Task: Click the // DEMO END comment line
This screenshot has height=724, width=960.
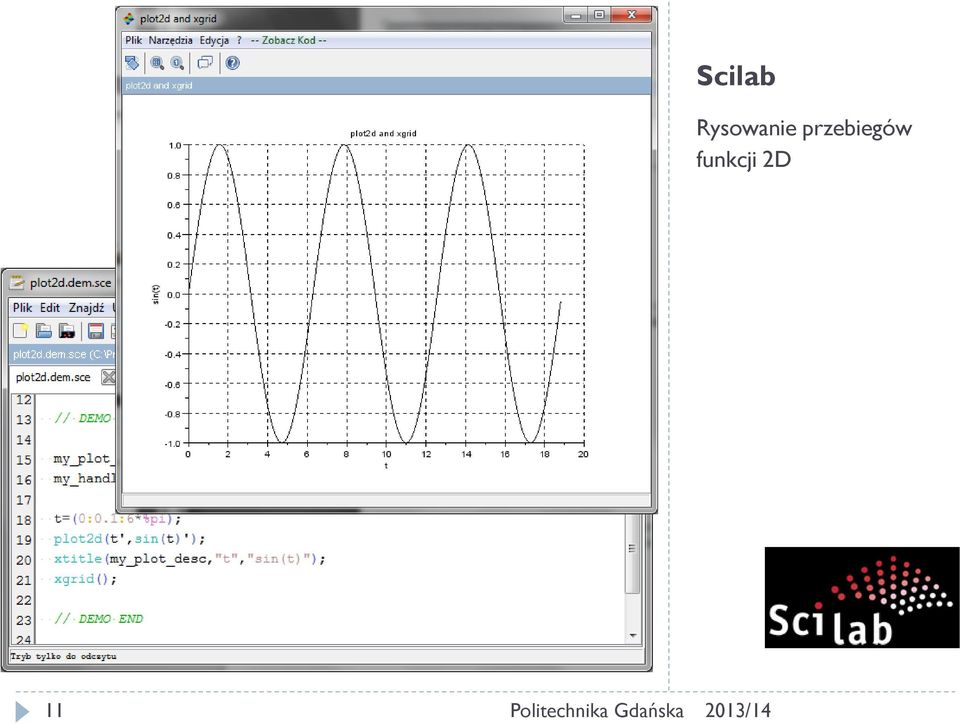Action: [99, 619]
